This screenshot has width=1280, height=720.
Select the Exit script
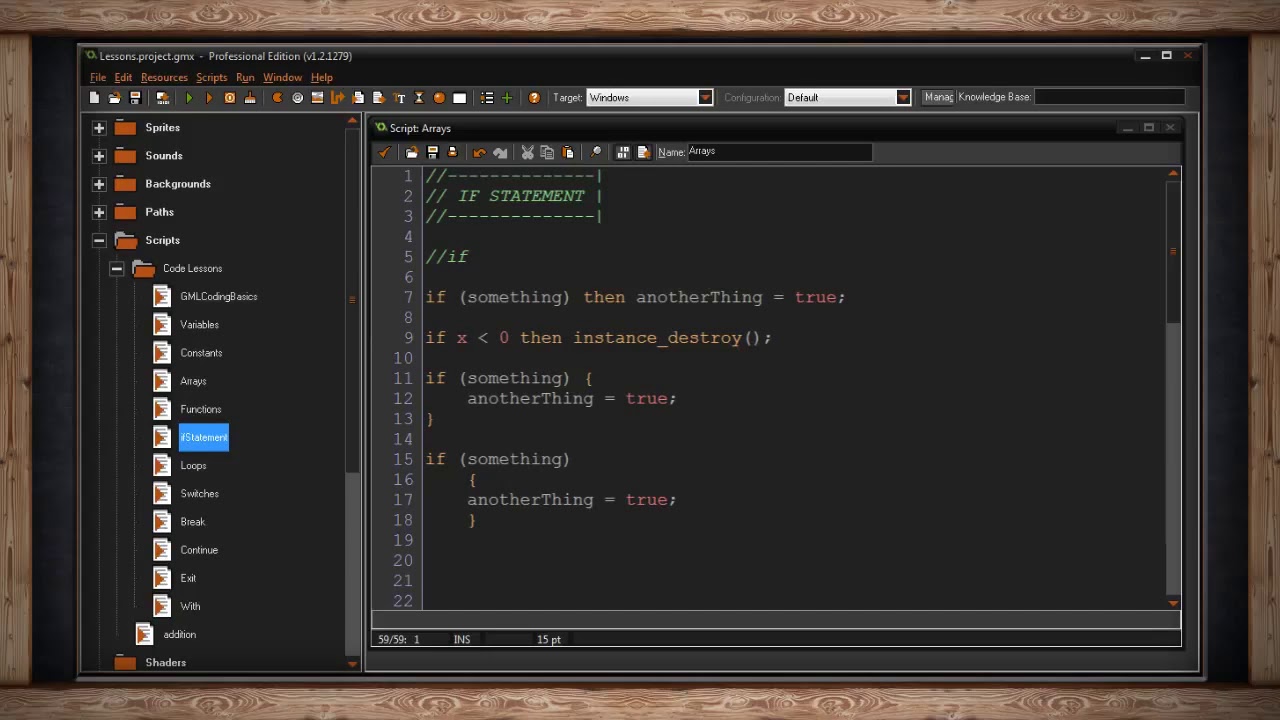(188, 578)
